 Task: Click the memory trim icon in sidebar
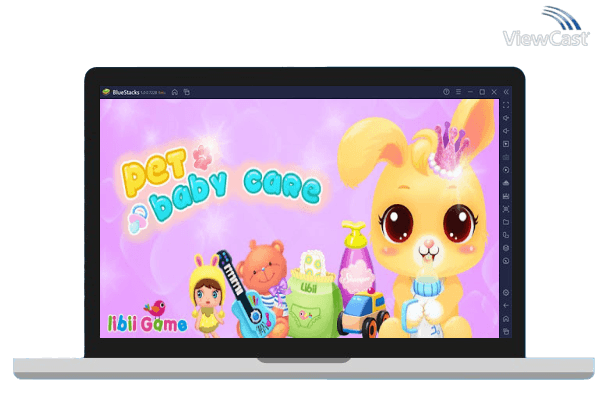point(506,196)
